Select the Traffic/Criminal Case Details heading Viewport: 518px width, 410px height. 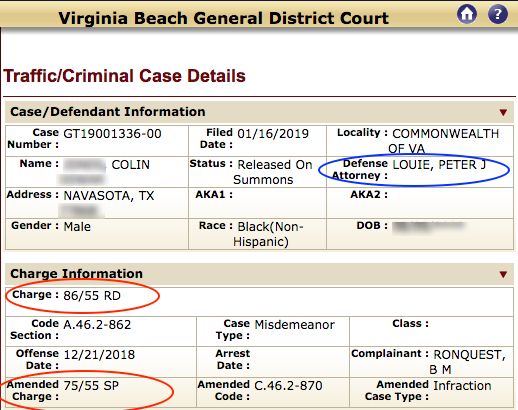(x=124, y=76)
